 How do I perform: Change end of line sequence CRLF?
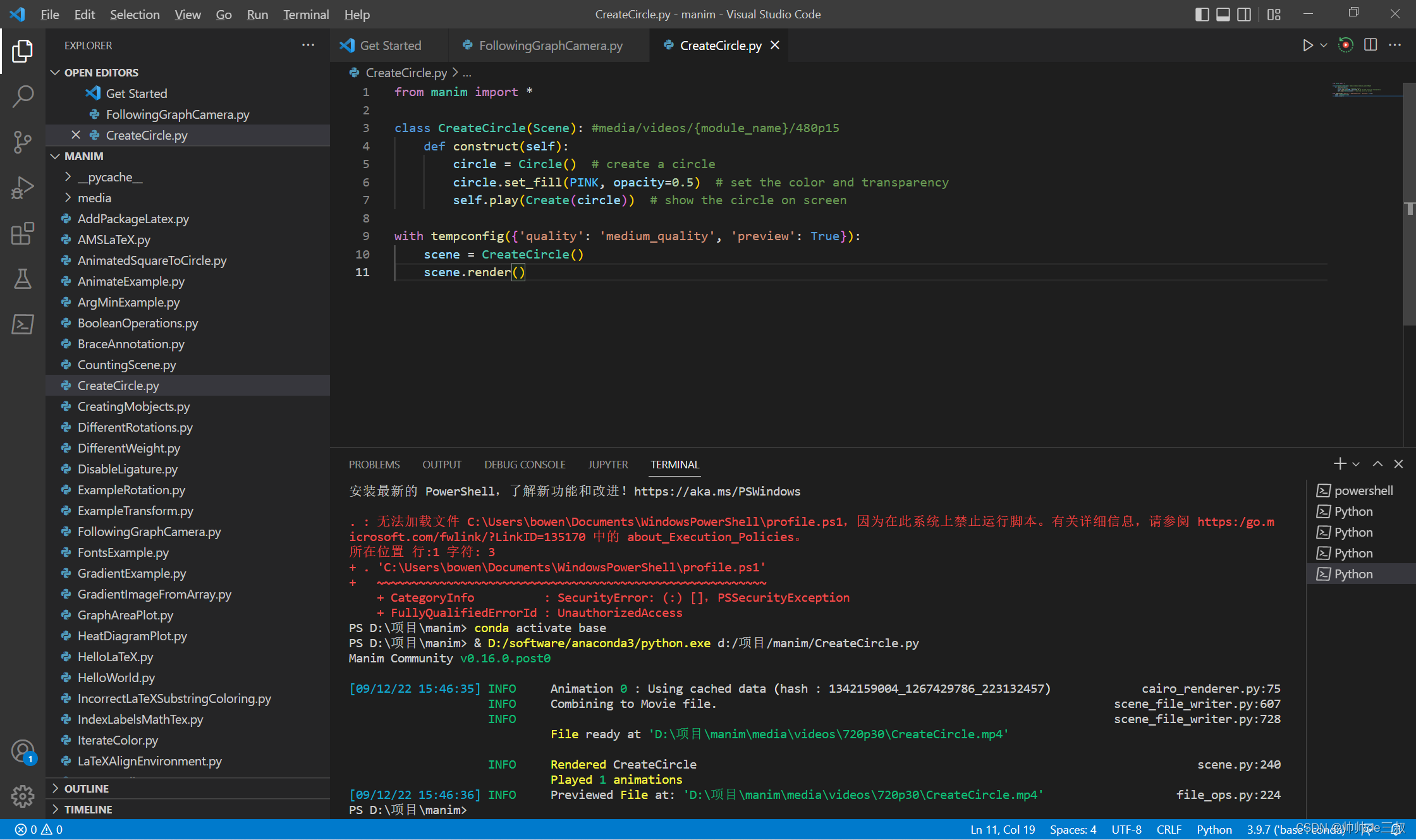click(1169, 830)
